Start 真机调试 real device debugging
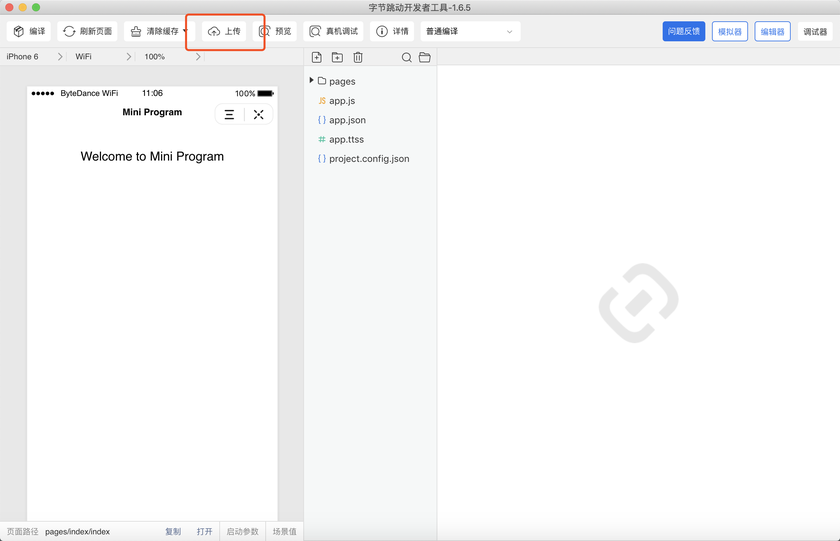840x541 pixels. pyautogui.click(x=333, y=31)
